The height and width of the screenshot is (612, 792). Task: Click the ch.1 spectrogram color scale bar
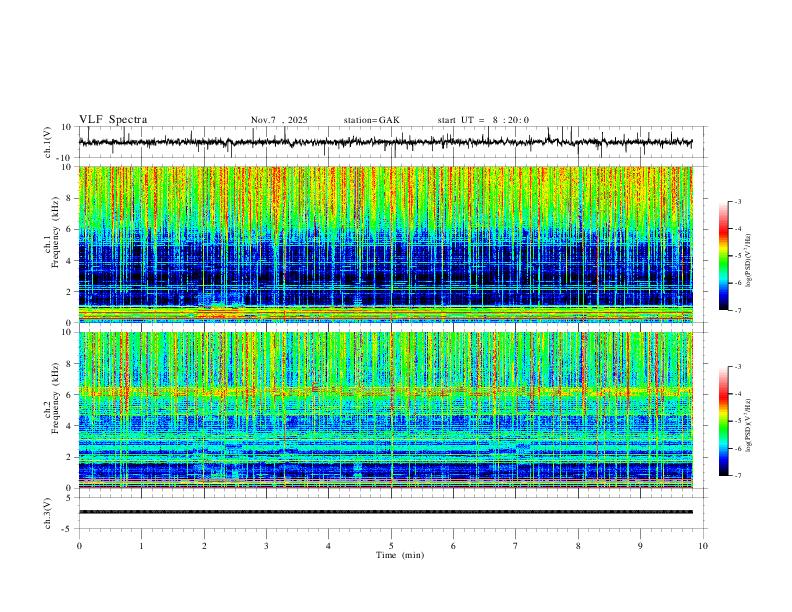tap(723, 256)
